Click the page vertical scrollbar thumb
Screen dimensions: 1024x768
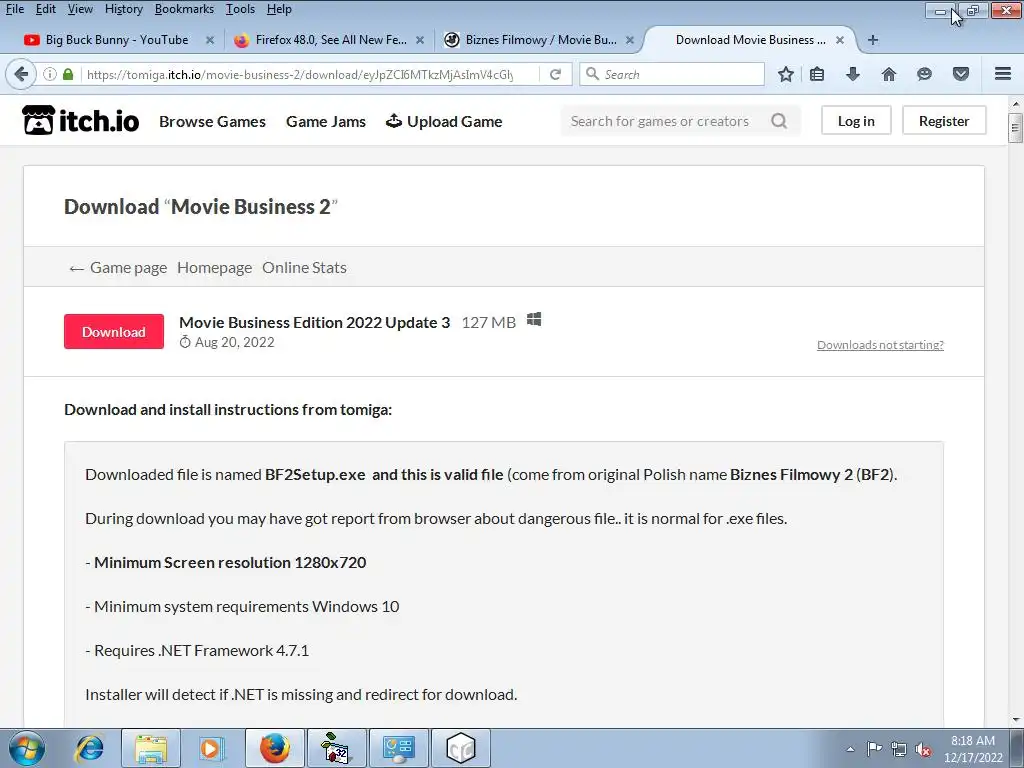coord(1015,127)
